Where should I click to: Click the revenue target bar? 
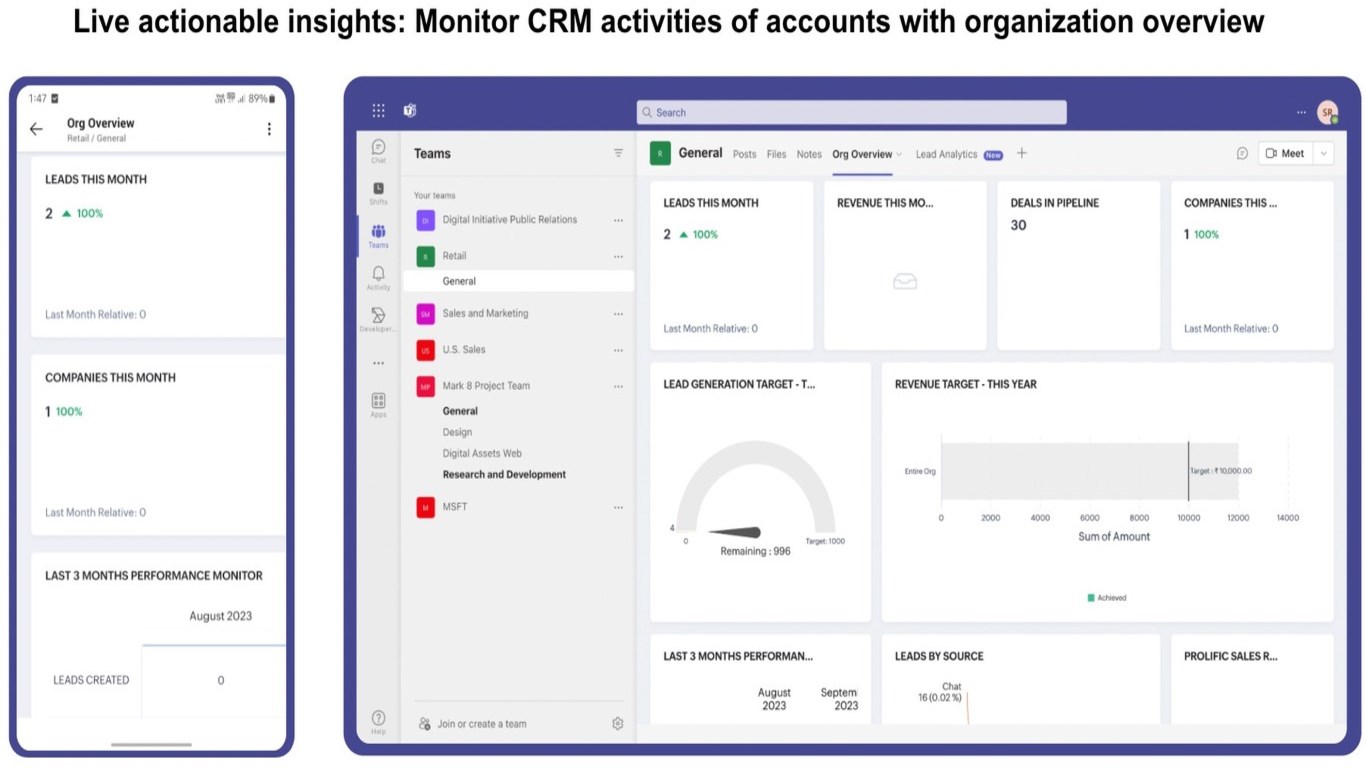point(1089,471)
